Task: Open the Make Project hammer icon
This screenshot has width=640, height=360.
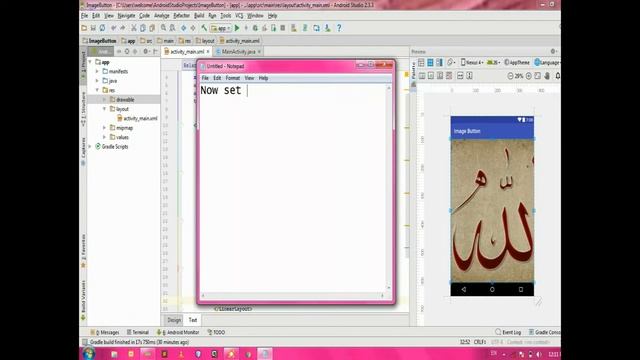Action: (x=204, y=28)
